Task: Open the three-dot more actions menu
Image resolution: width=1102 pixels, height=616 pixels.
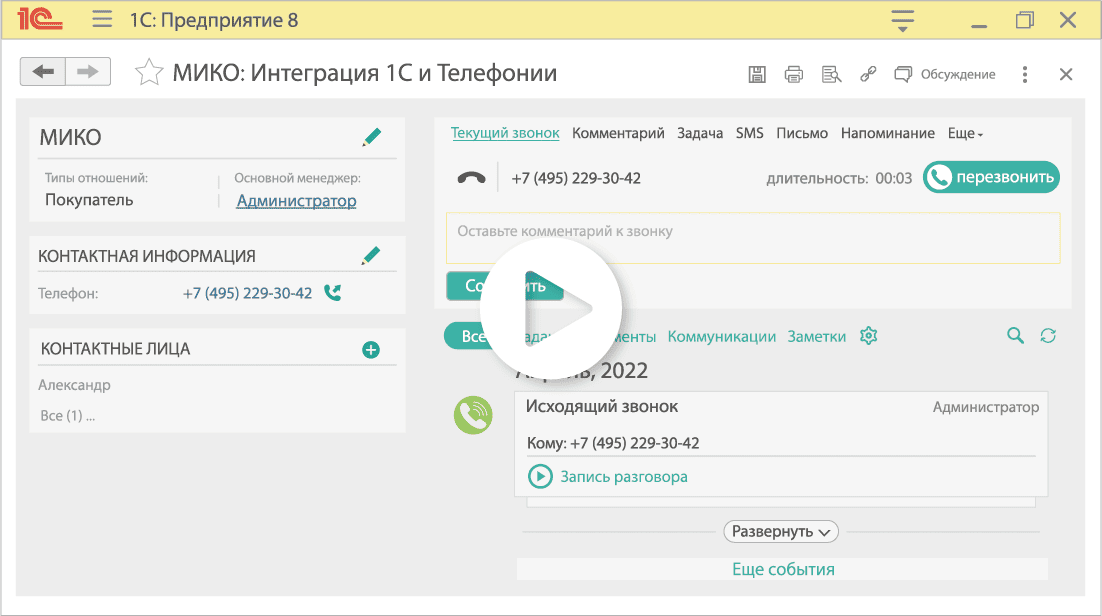Action: (1024, 73)
